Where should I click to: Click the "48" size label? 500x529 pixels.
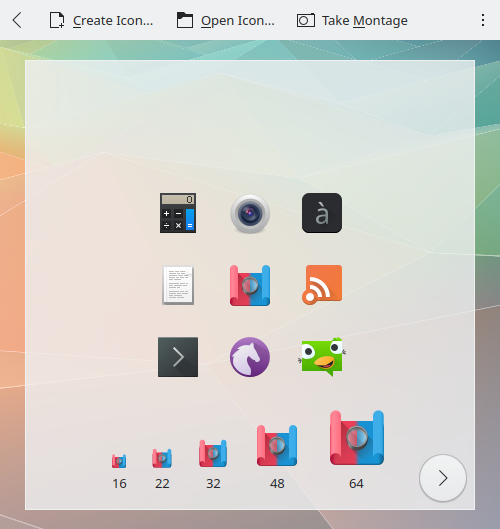coord(277,483)
